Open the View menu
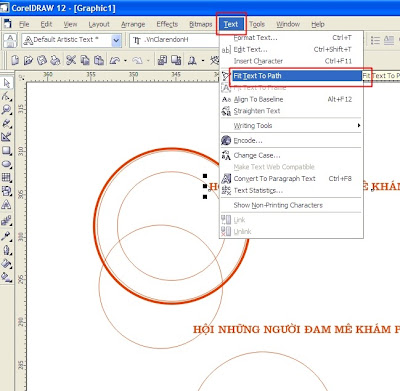The image size is (400, 391). click(x=70, y=24)
